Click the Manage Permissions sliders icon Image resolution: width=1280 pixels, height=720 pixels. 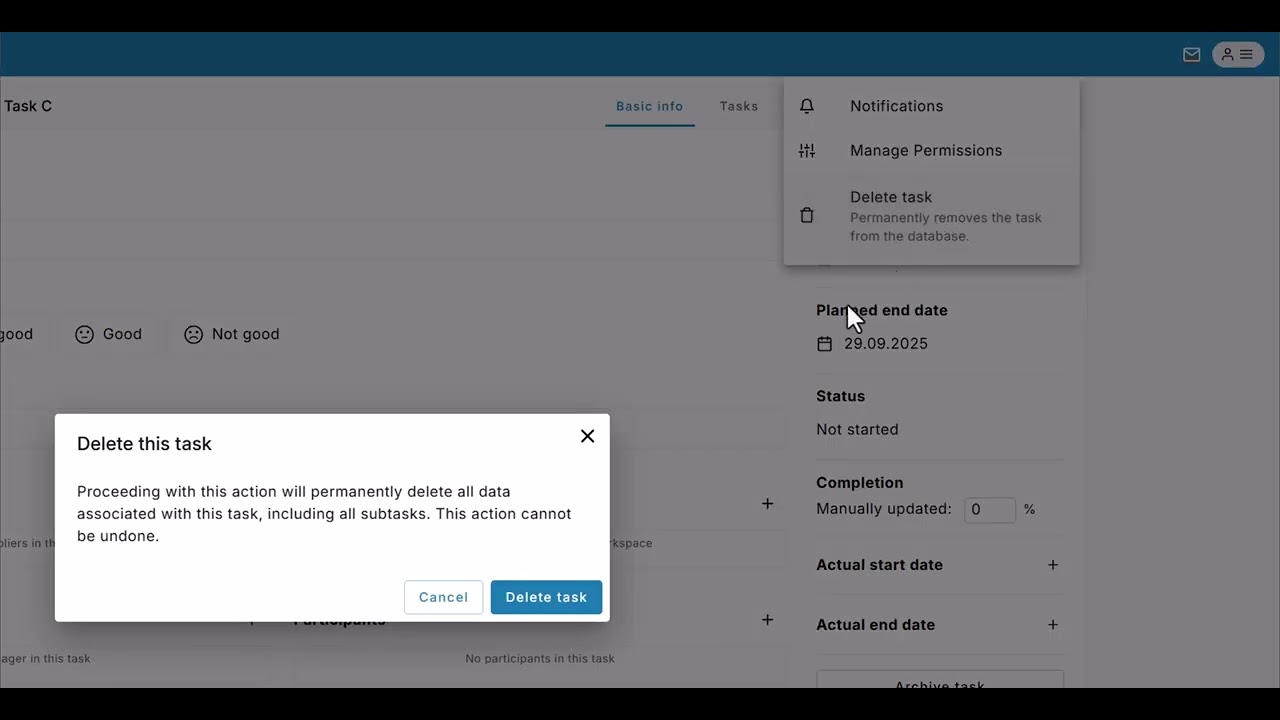807,151
